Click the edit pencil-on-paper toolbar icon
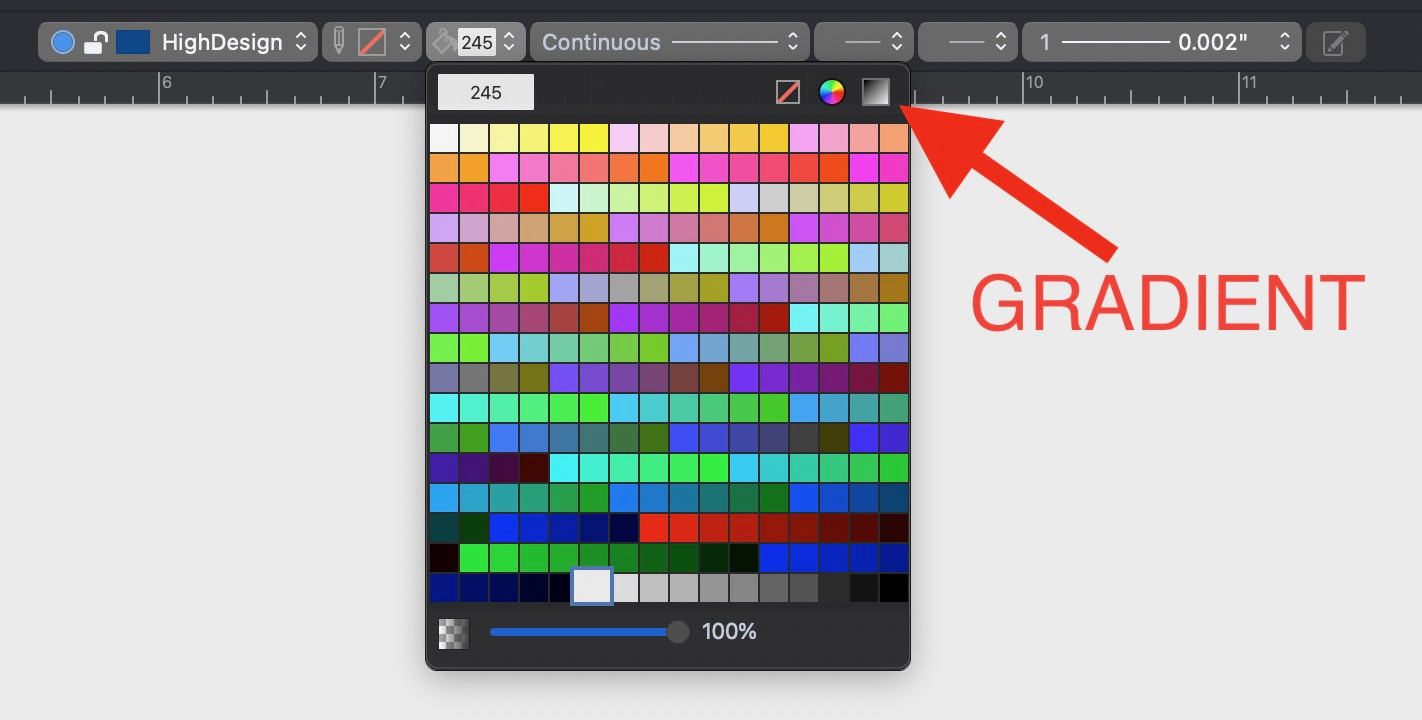The height and width of the screenshot is (720, 1422). [1336, 42]
